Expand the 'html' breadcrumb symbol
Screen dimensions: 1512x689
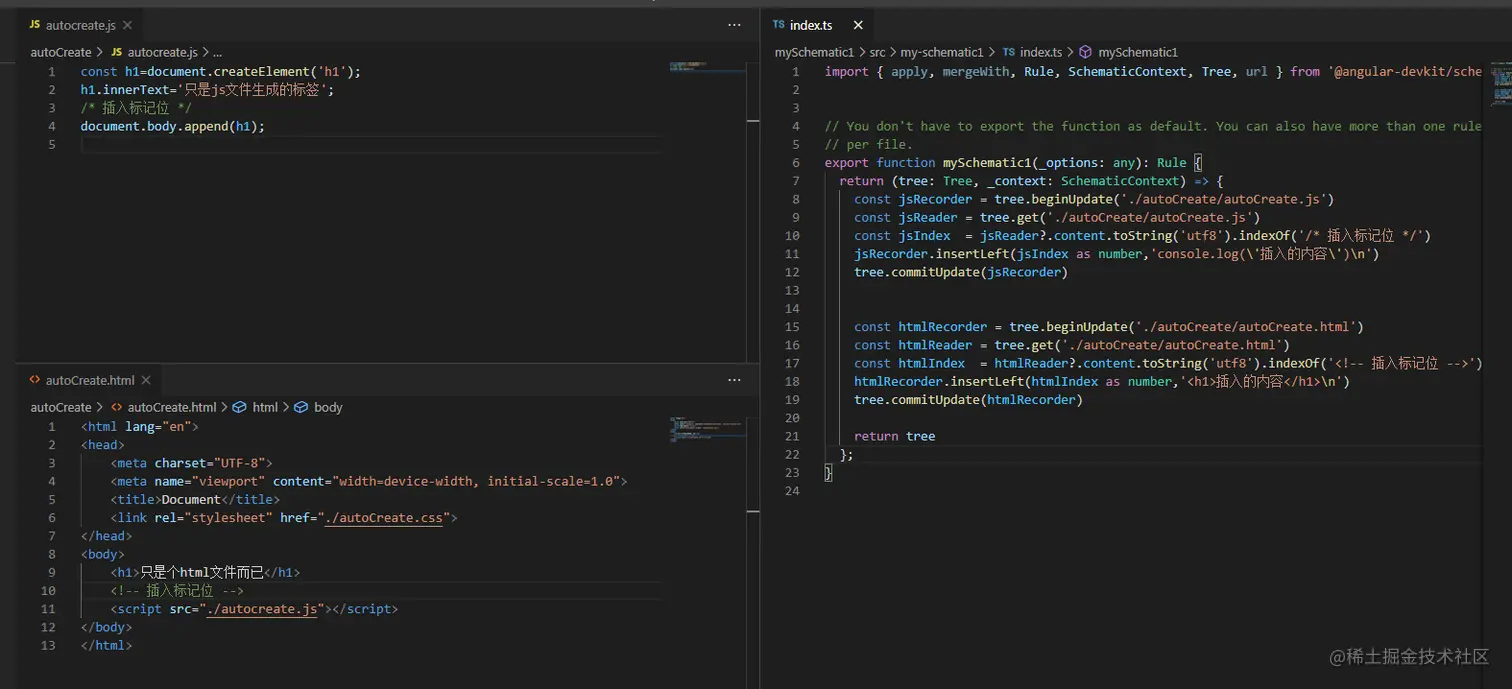click(265, 407)
